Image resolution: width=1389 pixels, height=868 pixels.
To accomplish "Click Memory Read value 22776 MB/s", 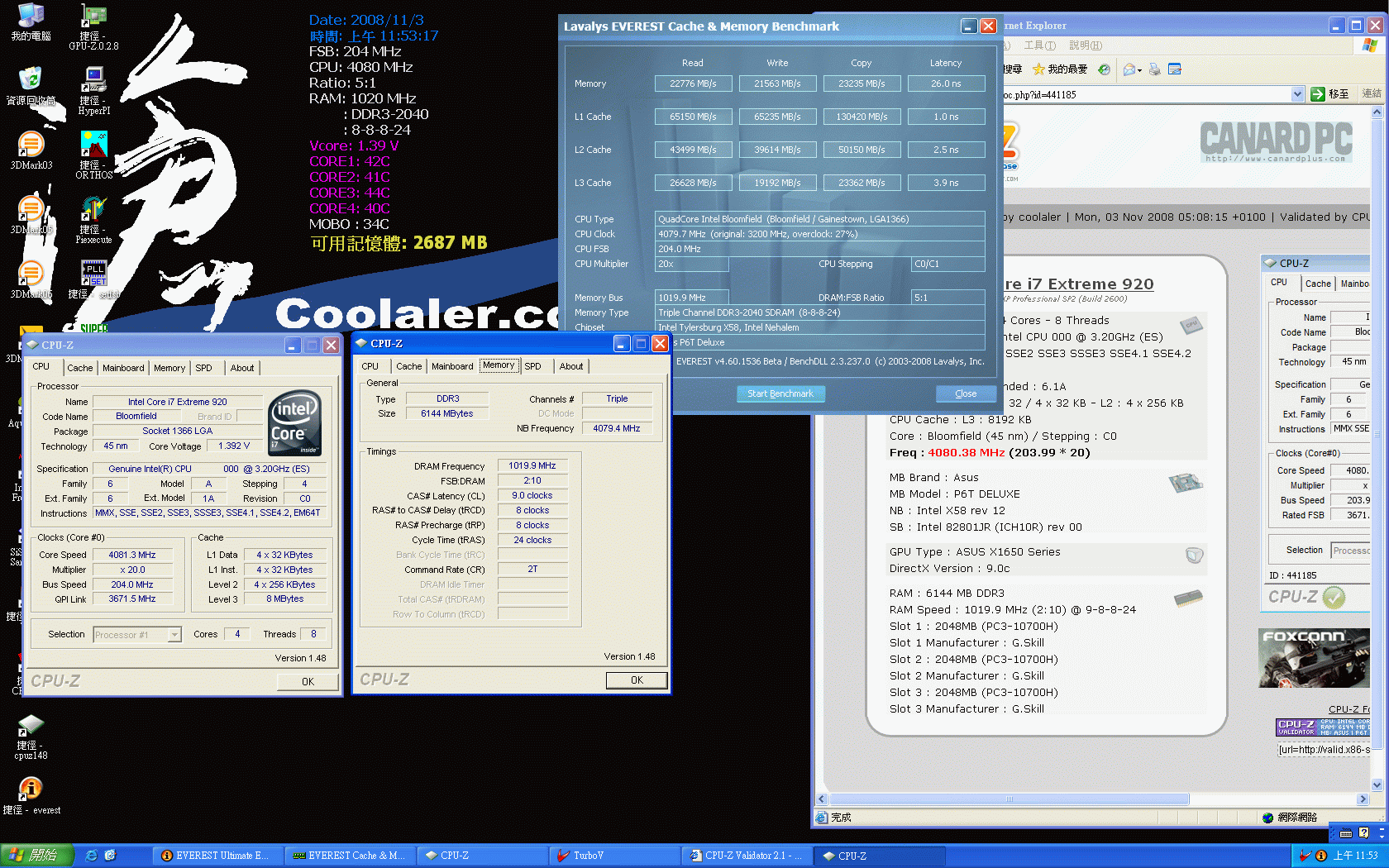I will (x=693, y=83).
